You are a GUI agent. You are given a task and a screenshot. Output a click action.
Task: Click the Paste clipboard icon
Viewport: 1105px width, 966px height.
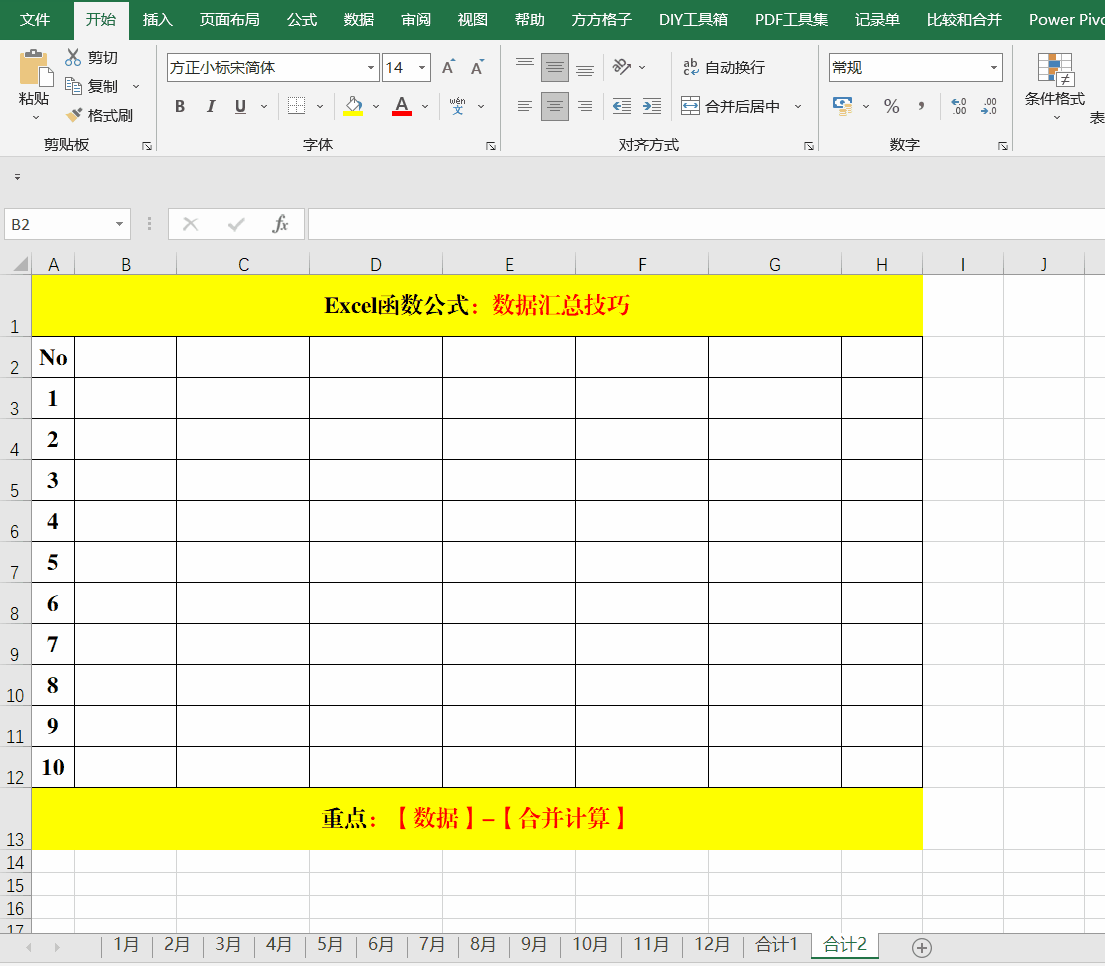click(x=35, y=68)
